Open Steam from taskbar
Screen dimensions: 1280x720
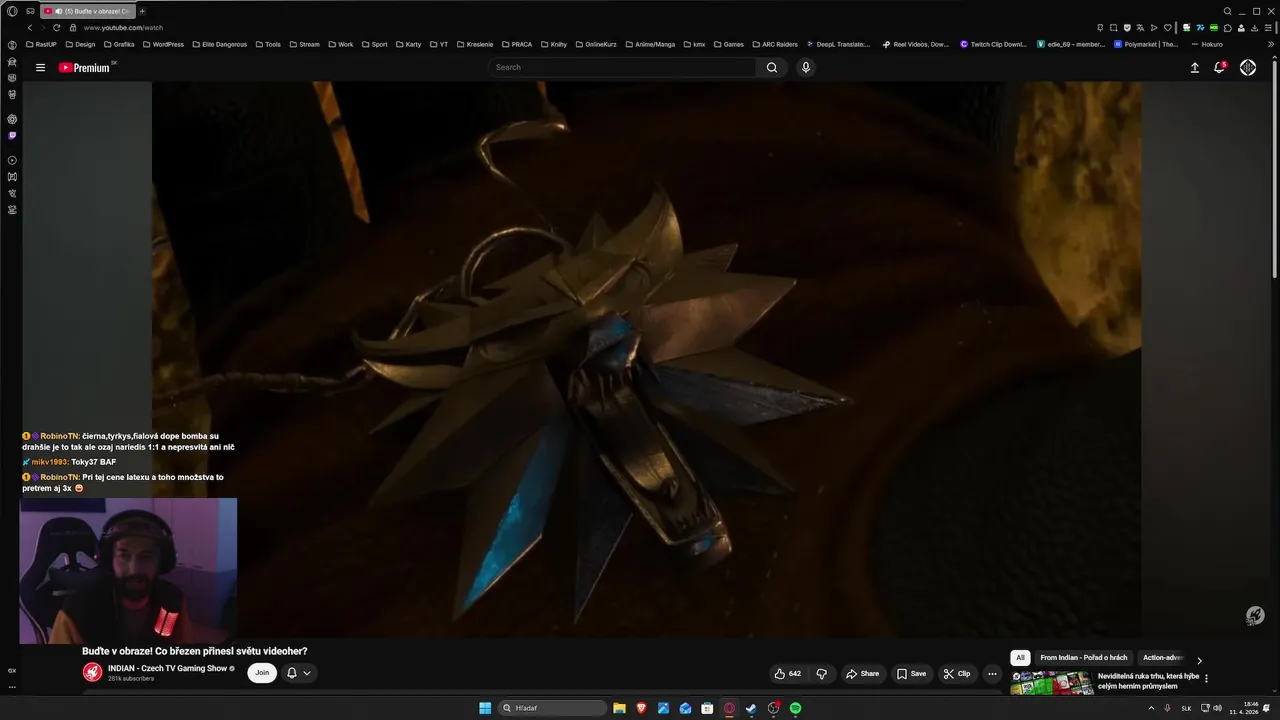point(751,708)
